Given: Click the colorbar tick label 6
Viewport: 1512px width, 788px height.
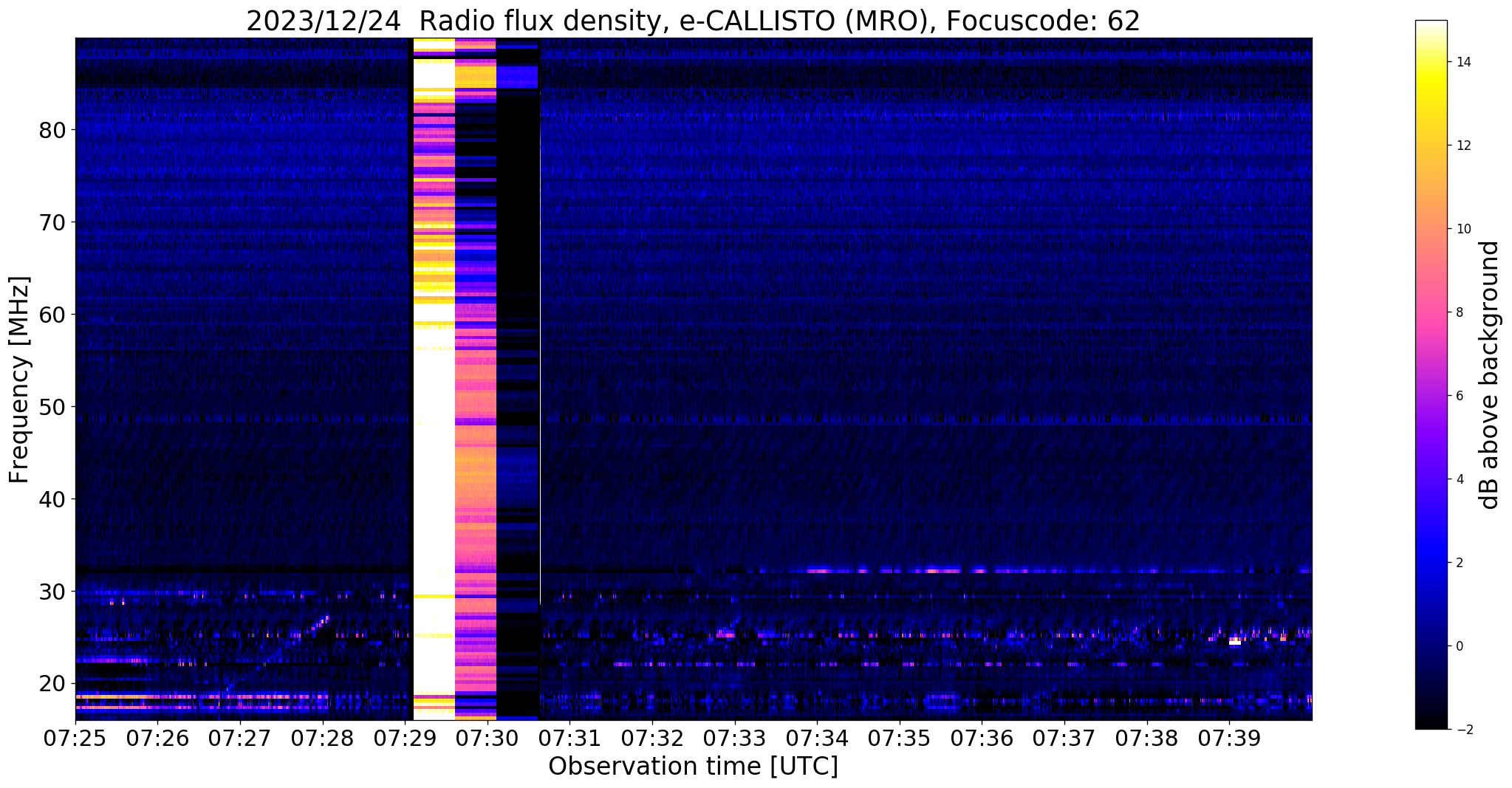Looking at the screenshot, I should (x=1459, y=396).
